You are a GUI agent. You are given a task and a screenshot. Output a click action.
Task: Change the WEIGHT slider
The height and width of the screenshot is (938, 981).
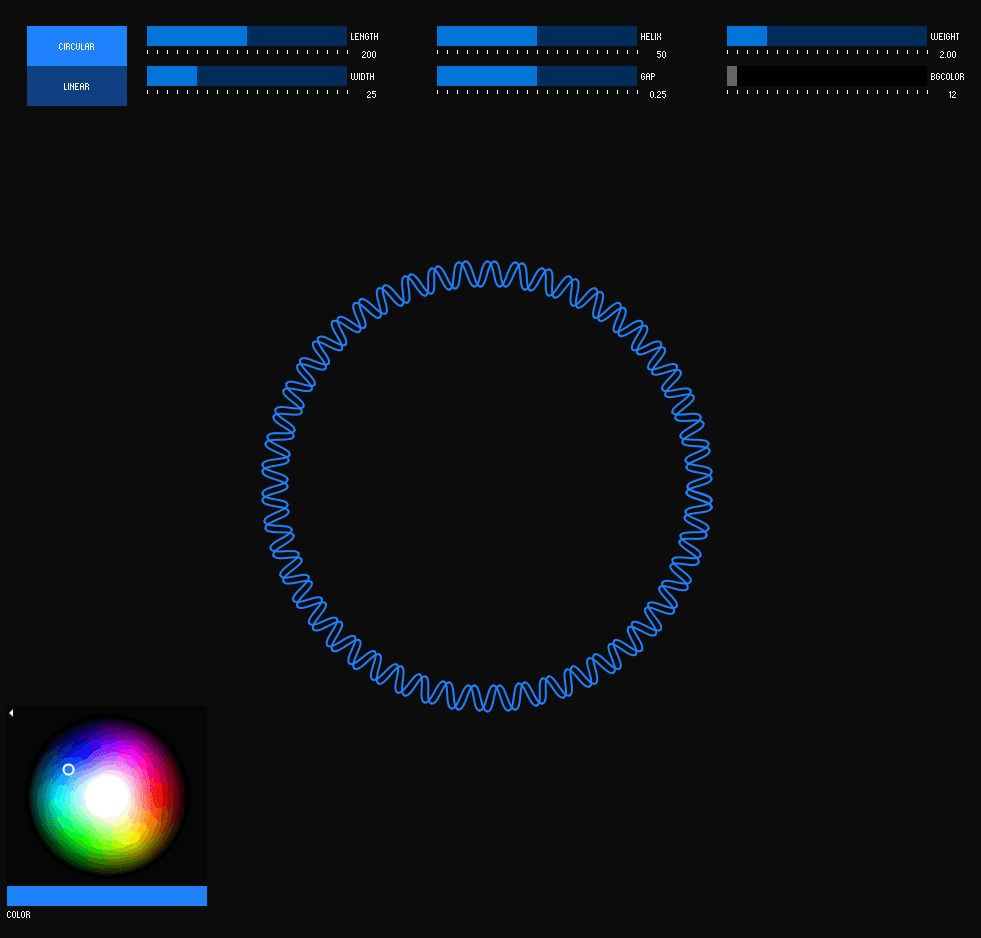click(826, 36)
